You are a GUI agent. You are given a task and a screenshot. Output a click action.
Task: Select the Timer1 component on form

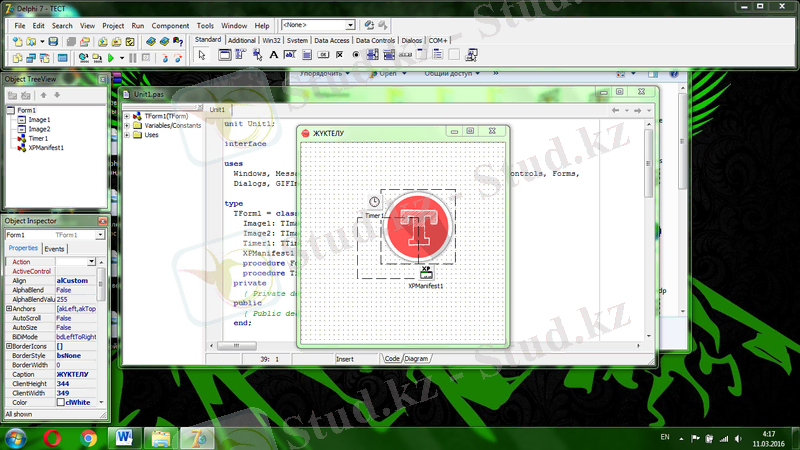pos(373,203)
